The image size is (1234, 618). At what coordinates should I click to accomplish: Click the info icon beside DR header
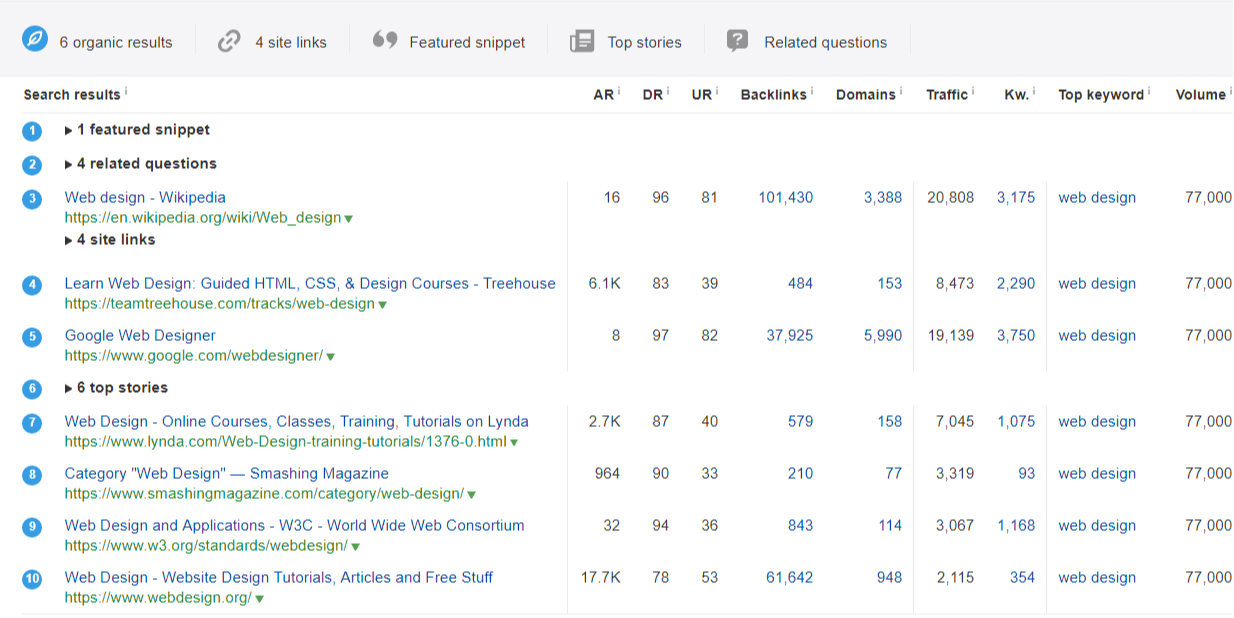click(x=667, y=89)
